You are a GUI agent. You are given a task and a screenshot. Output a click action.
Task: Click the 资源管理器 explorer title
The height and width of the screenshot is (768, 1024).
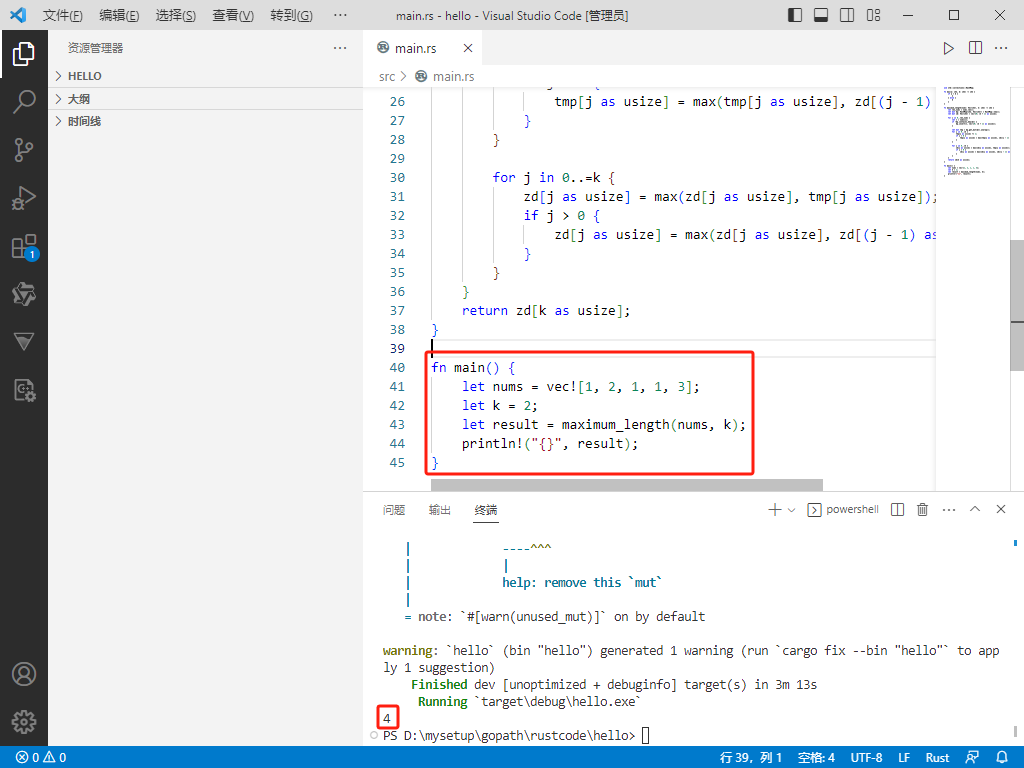tap(95, 48)
